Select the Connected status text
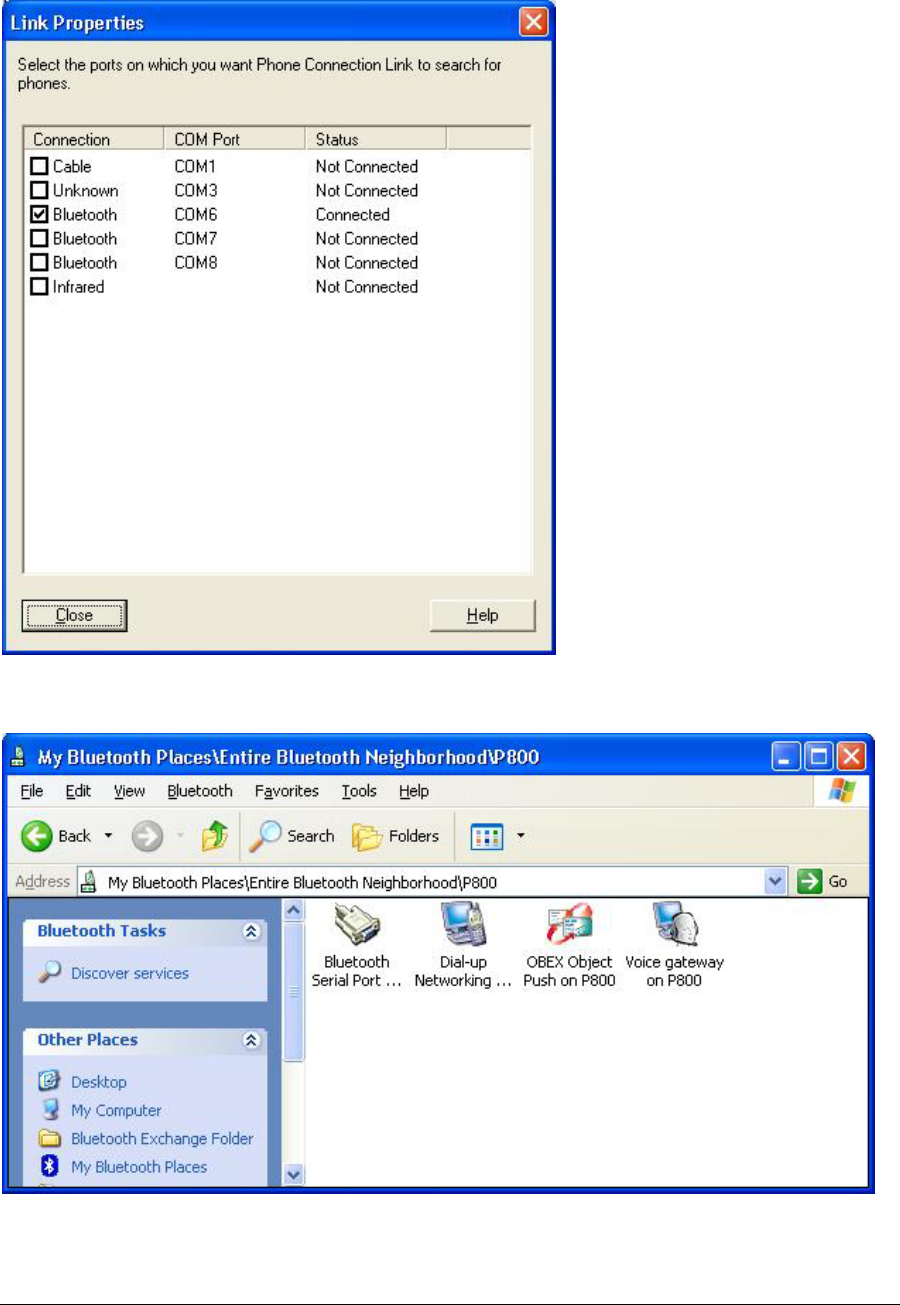Image resolution: width=900 pixels, height=1305 pixels. (353, 215)
